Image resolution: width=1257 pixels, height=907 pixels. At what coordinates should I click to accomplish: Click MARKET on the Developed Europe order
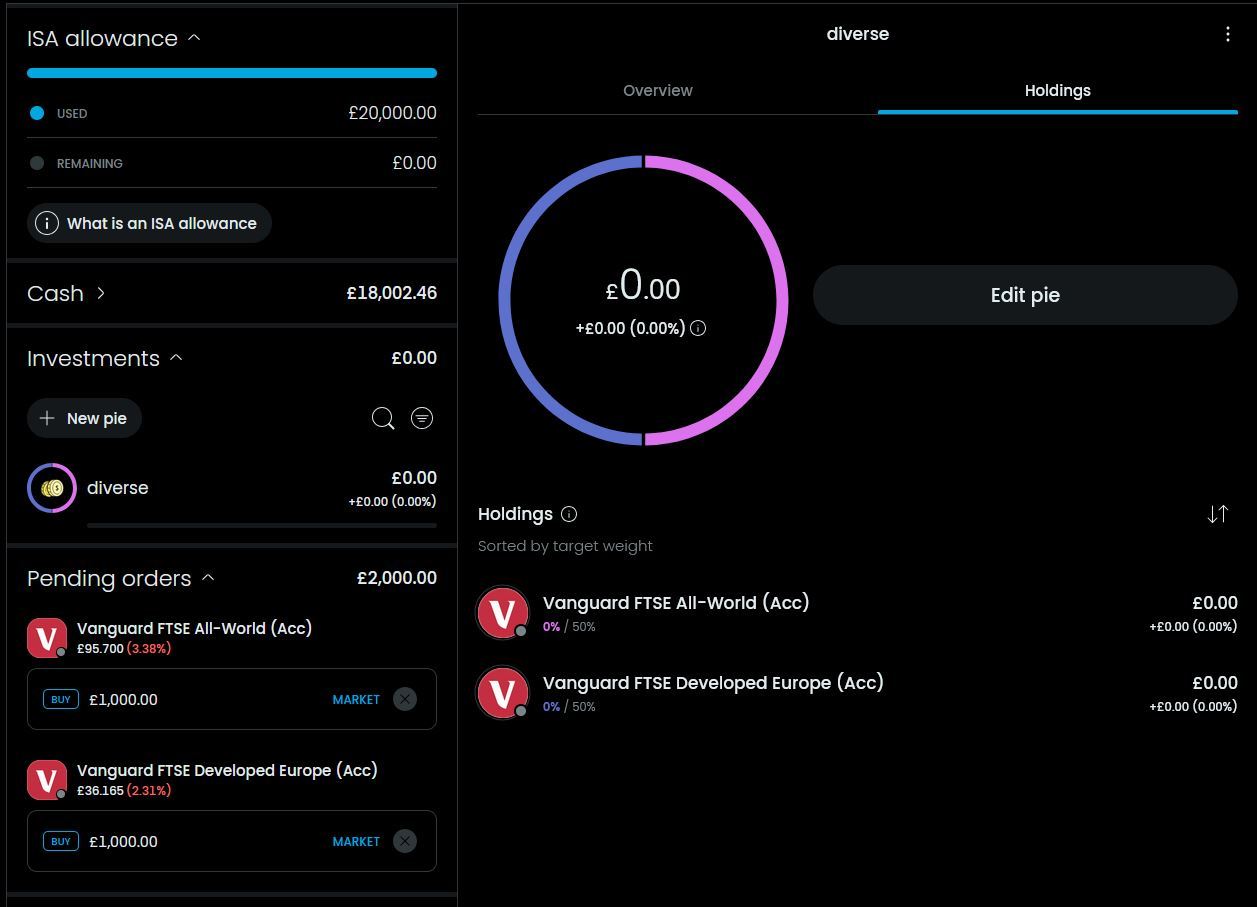(356, 841)
